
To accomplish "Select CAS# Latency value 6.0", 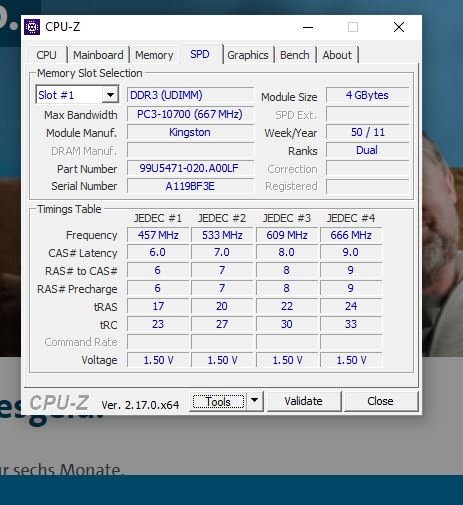I will point(158,252).
